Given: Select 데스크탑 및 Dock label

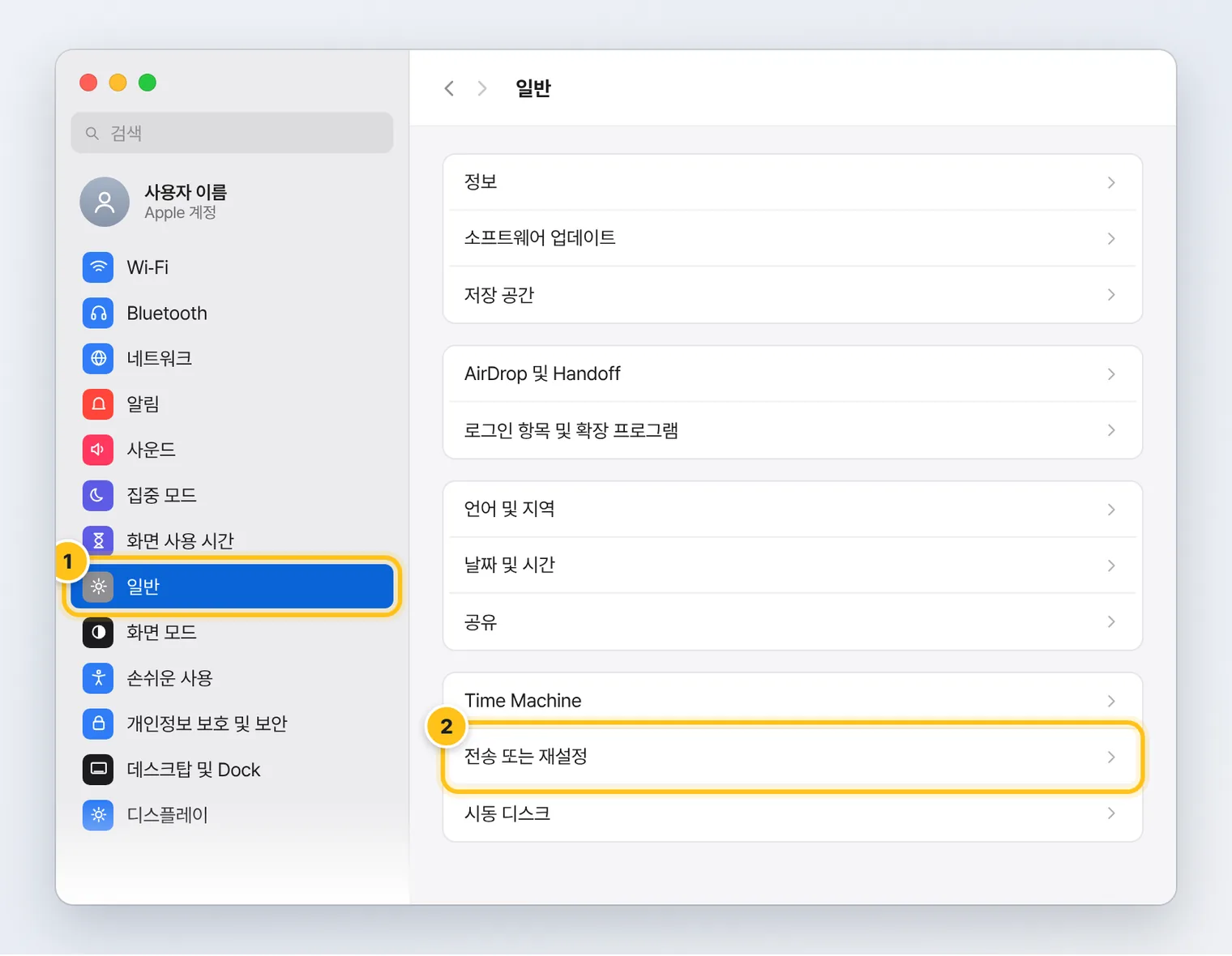Looking at the screenshot, I should pyautogui.click(x=194, y=769).
